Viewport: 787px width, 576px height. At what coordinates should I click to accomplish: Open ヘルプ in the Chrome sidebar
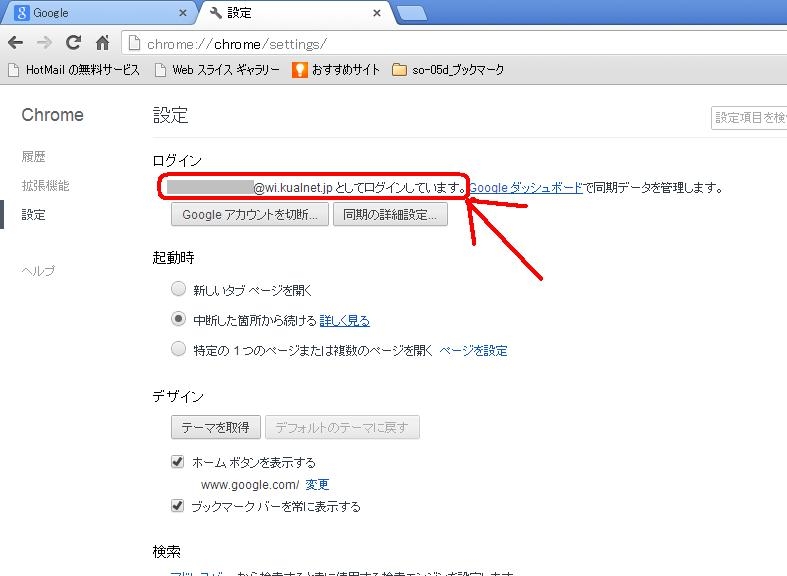38,271
